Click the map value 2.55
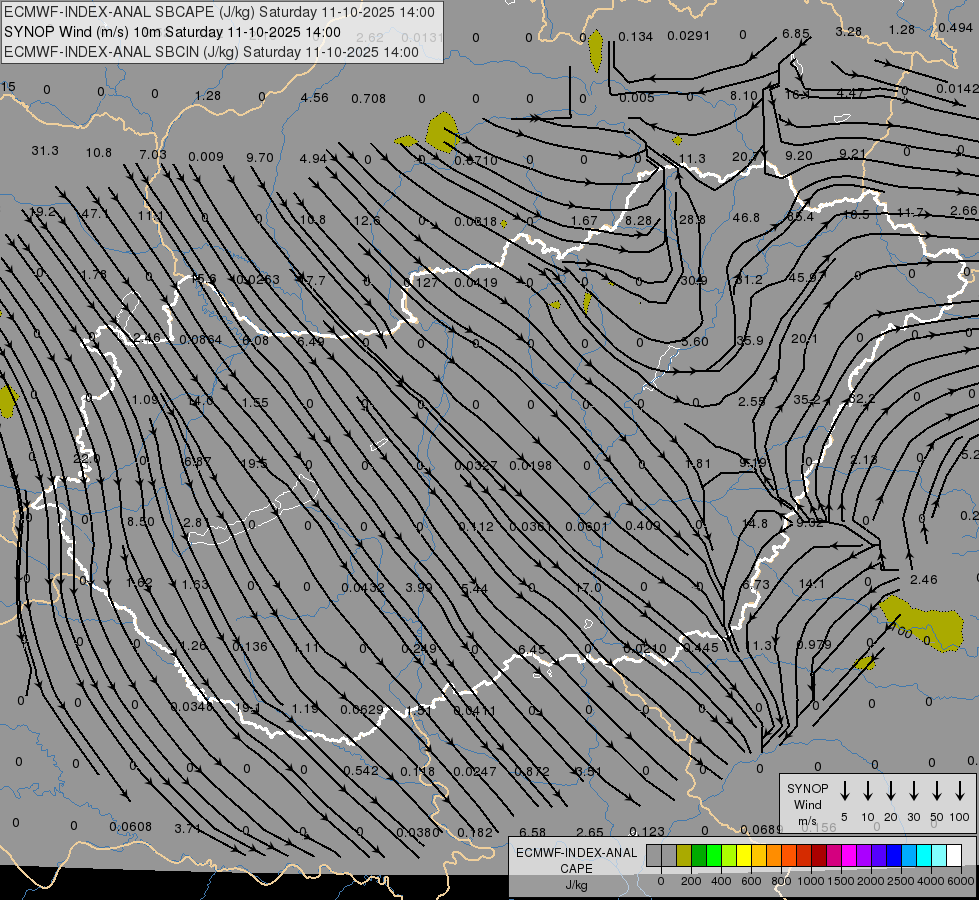Image resolution: width=979 pixels, height=900 pixels. click(752, 402)
